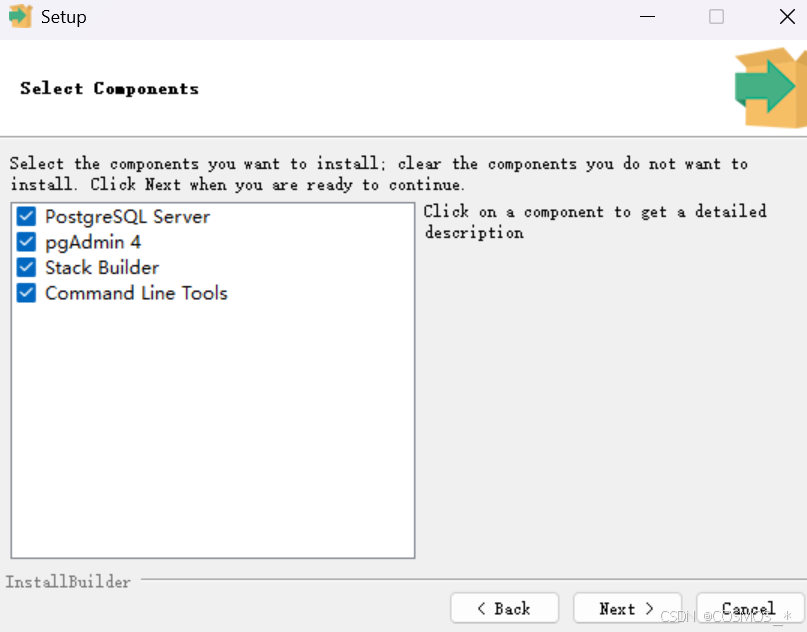807x632 pixels.
Task: Go to the Next setup step
Action: [627, 608]
